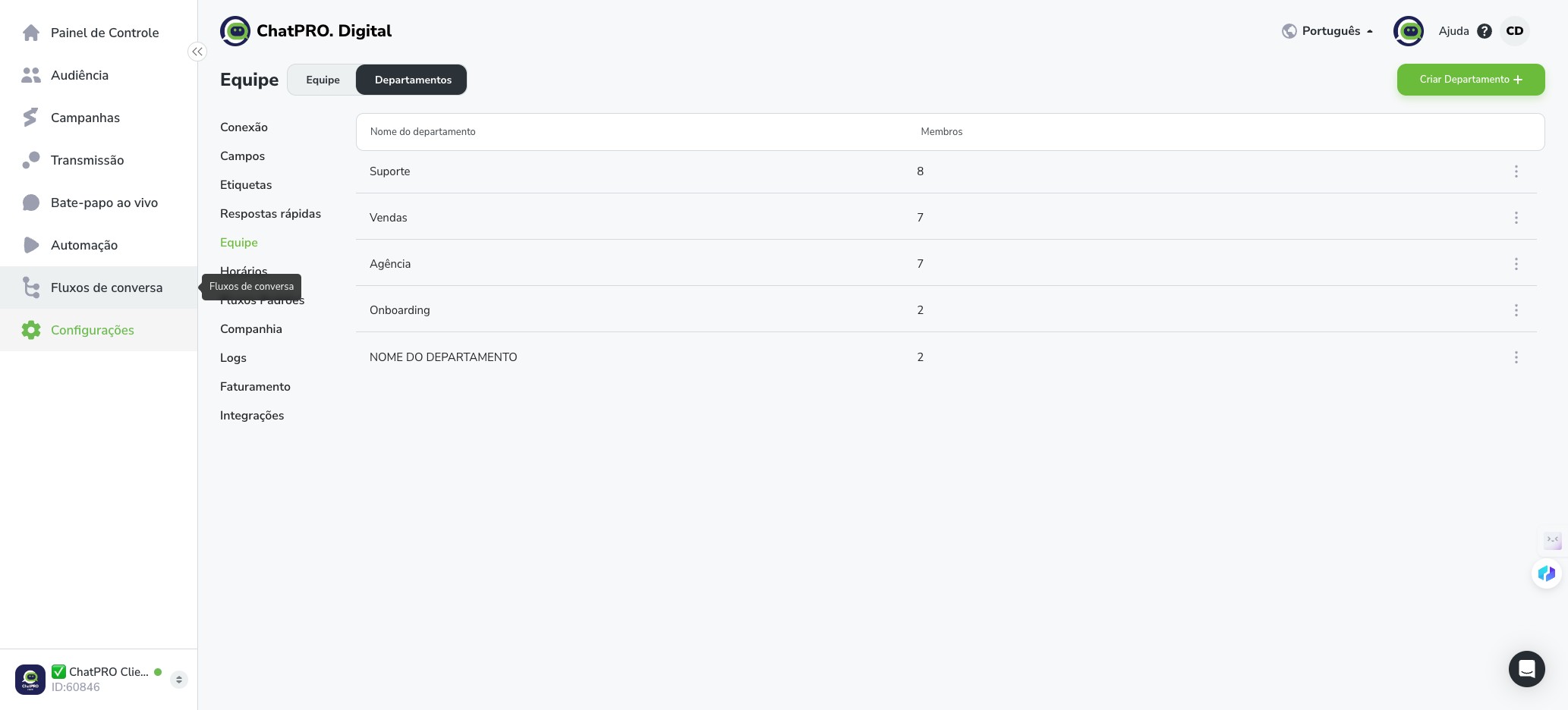Click the Bate-papo ao vivo chat bubble icon

[31, 203]
